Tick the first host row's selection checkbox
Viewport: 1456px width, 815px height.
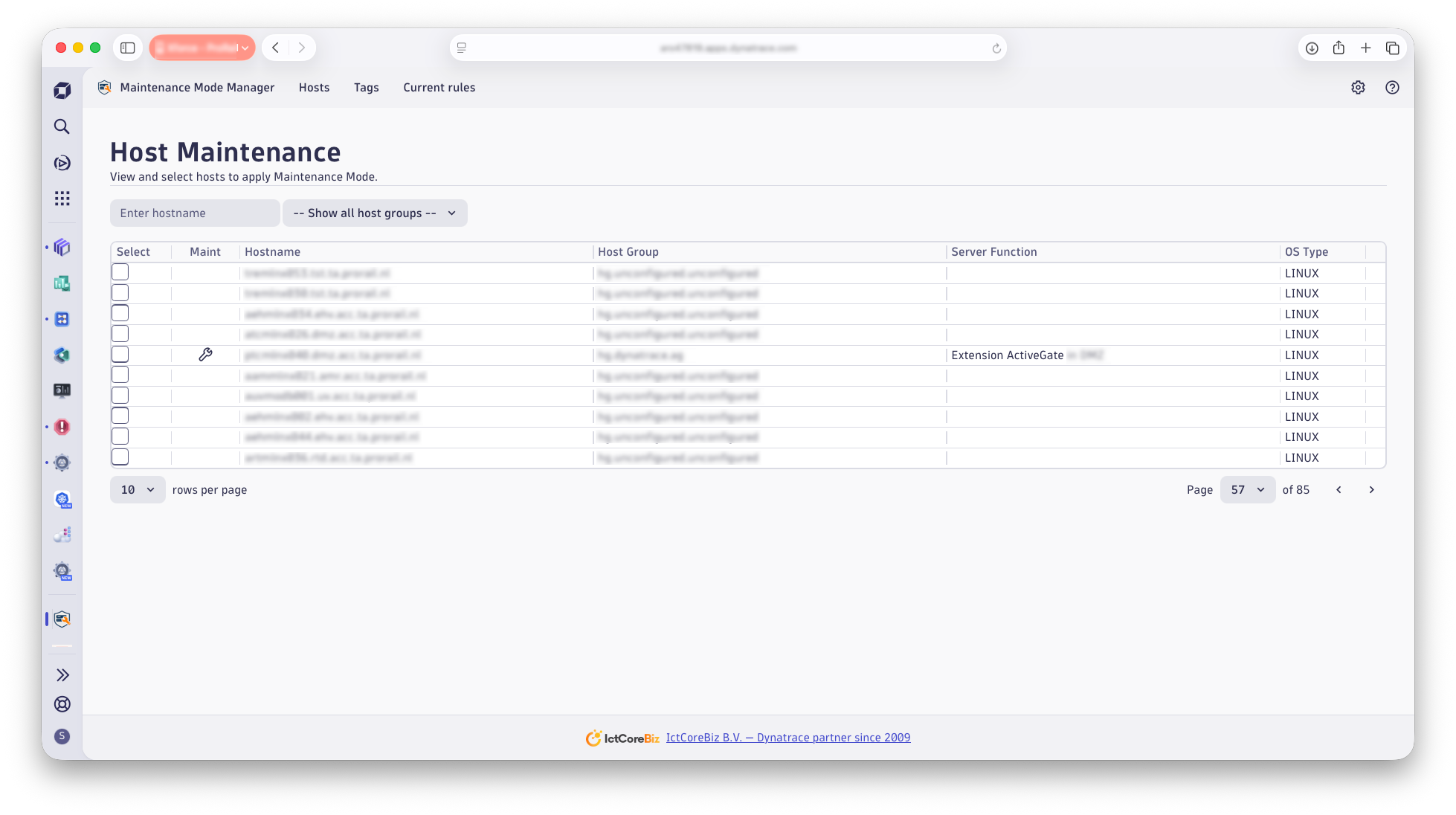coord(120,271)
